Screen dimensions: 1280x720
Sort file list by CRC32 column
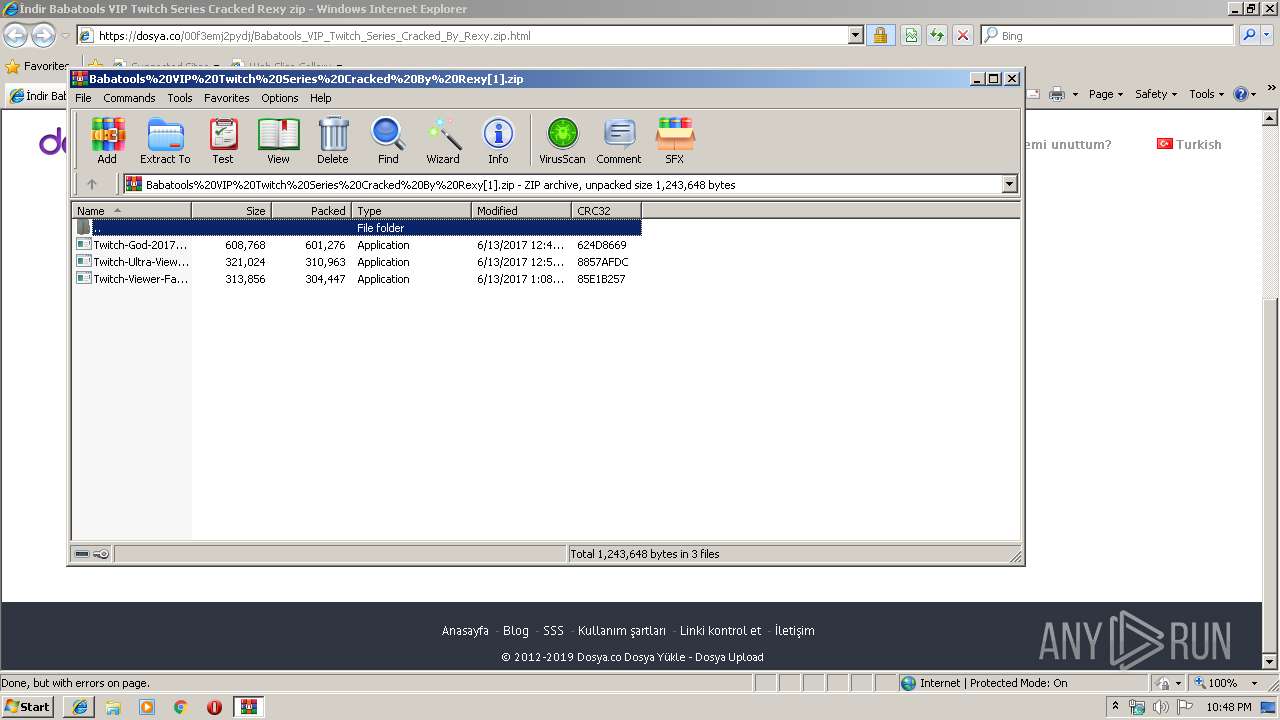point(606,211)
